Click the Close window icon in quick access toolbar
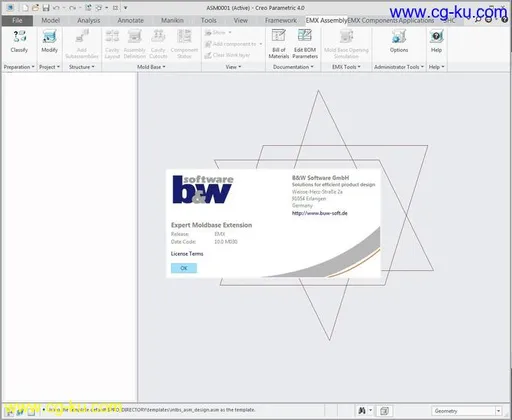512x420 pixels. click(115, 7)
